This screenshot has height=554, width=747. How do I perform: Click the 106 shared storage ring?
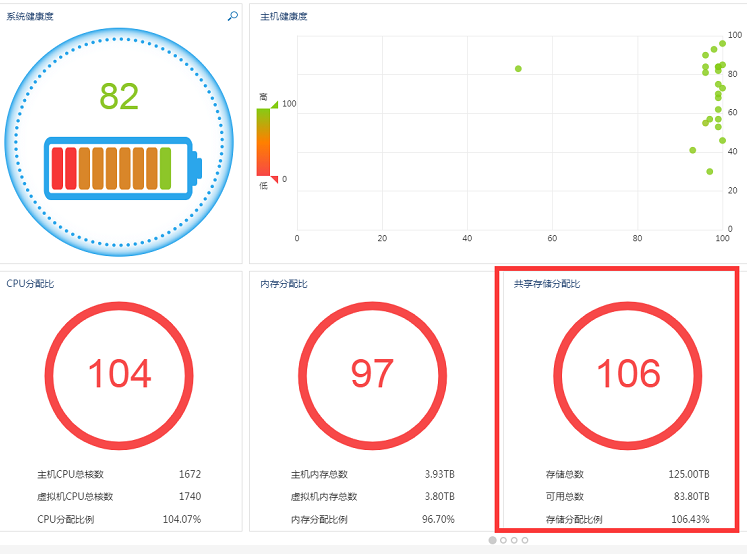628,375
